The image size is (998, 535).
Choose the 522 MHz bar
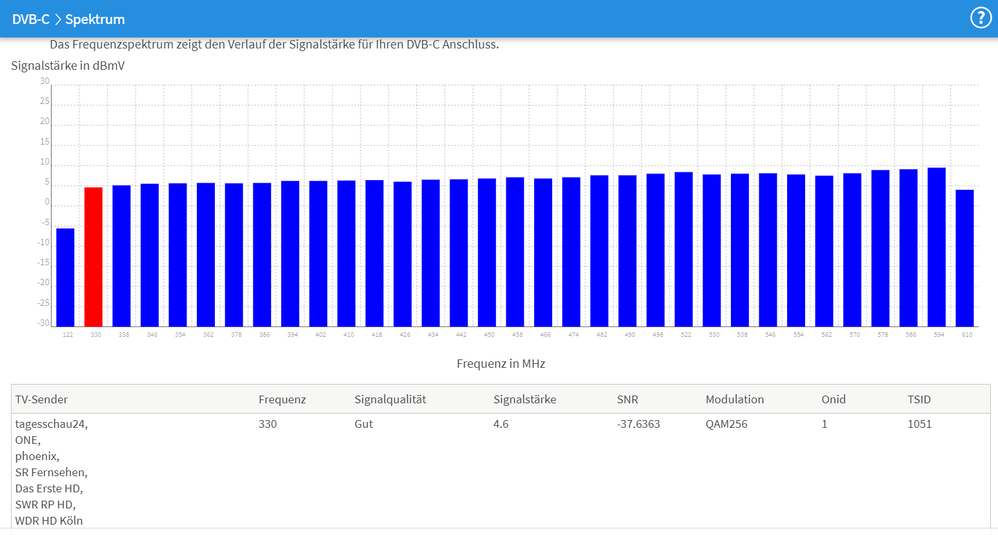(684, 249)
